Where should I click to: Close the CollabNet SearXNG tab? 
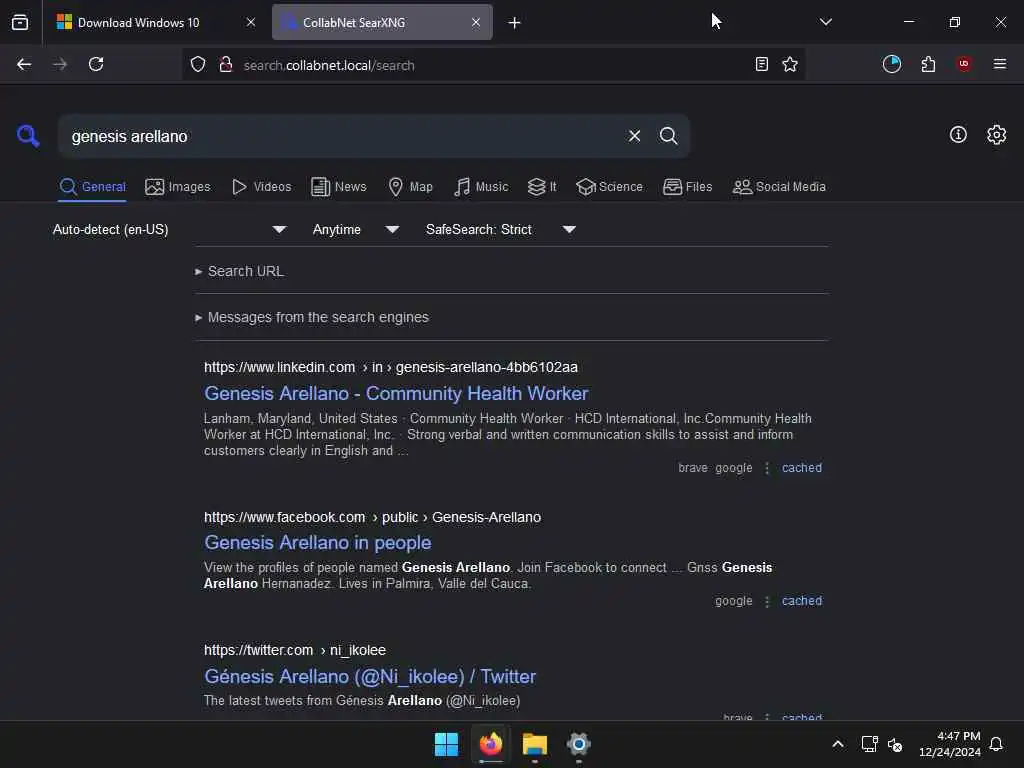click(476, 22)
